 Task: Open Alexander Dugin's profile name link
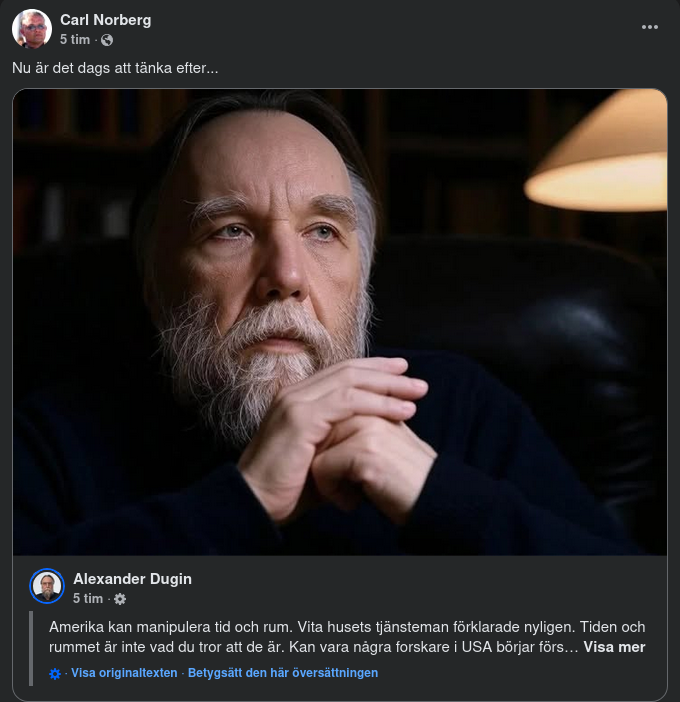tap(132, 579)
